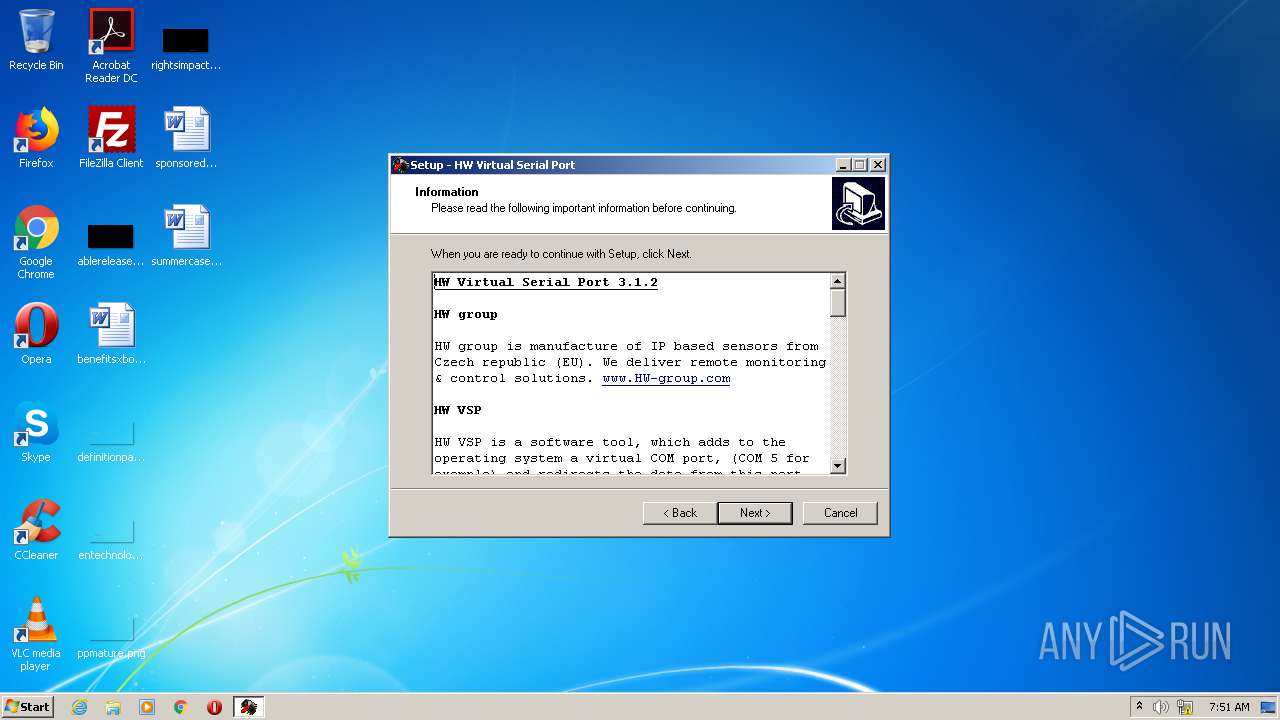Select the definitionpa desktop file

[x=111, y=440]
